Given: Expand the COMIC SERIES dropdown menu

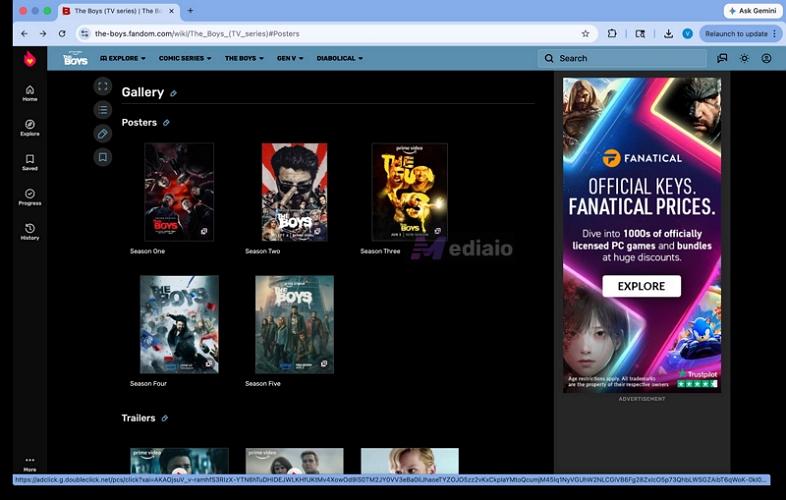Looking at the screenshot, I should 185,58.
